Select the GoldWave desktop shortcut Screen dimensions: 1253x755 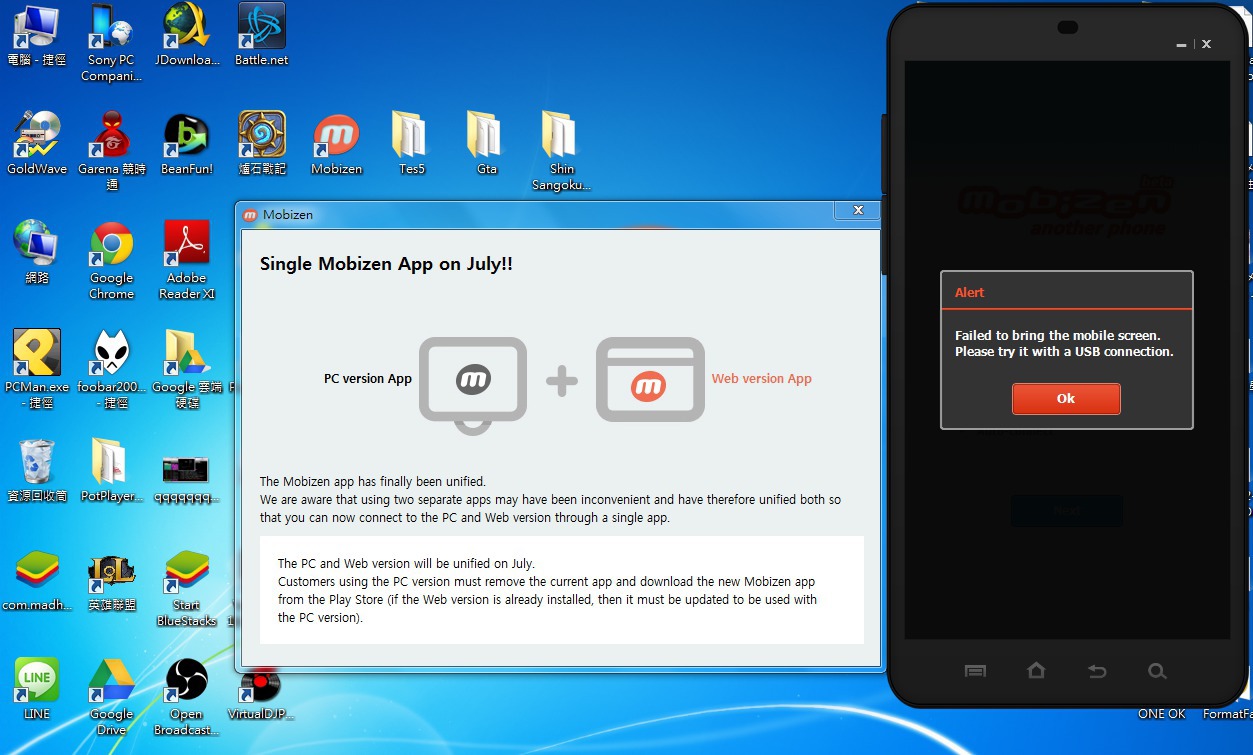tap(37, 145)
